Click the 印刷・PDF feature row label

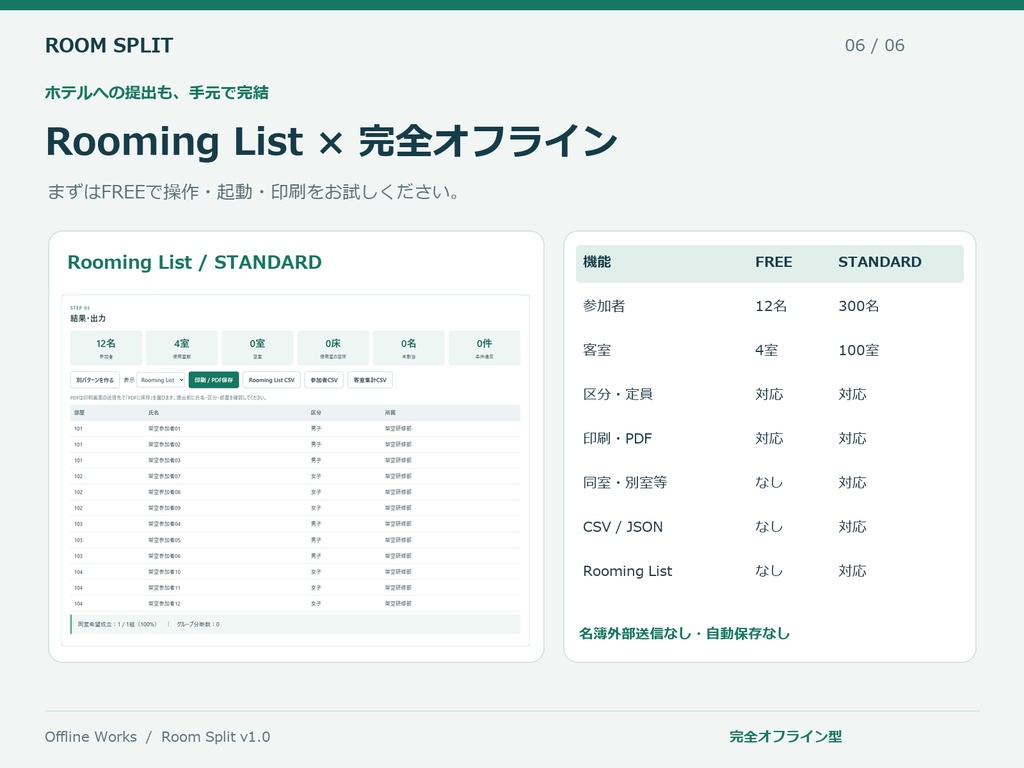[617, 438]
